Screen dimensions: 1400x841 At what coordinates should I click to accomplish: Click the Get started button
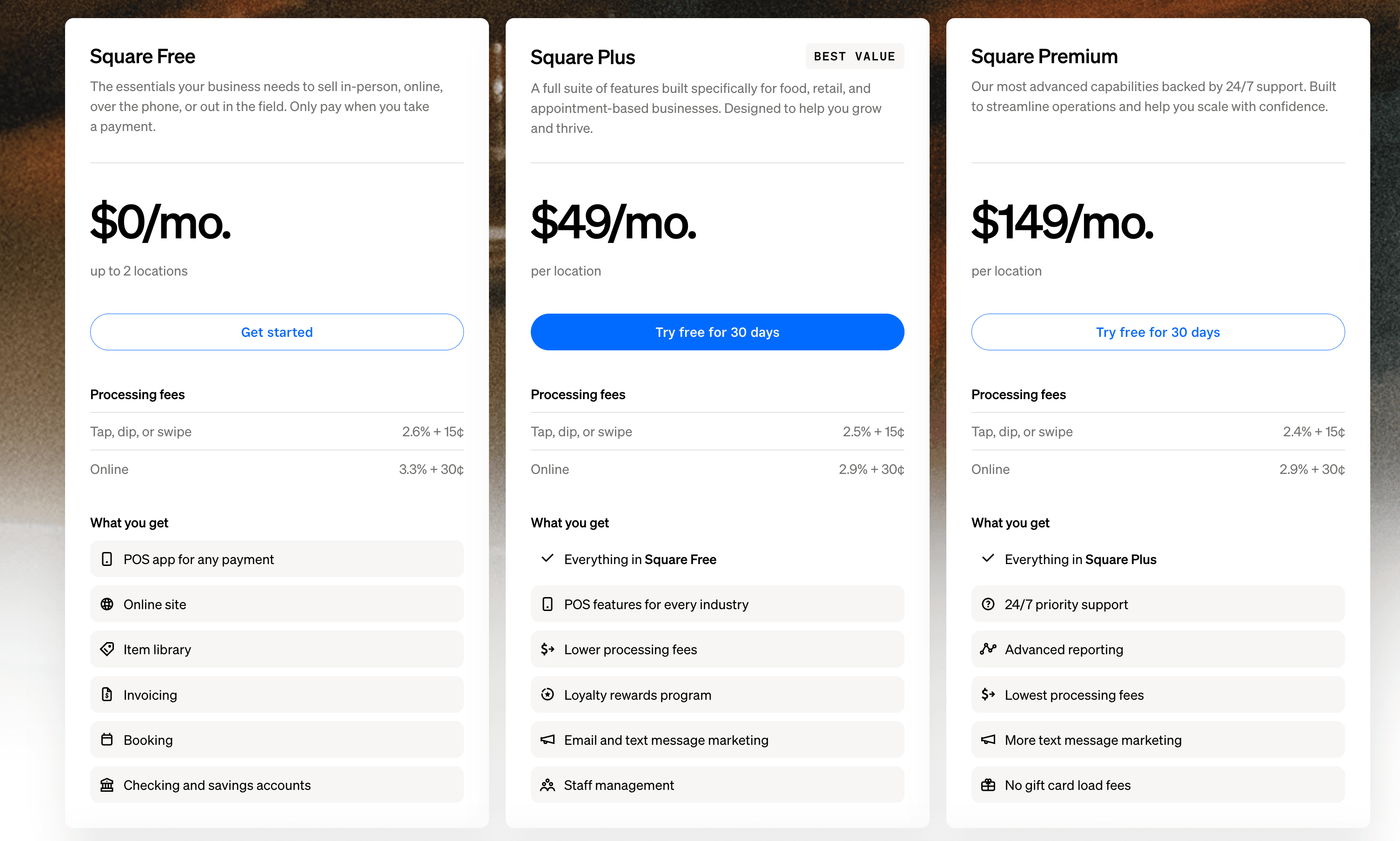pyautogui.click(x=277, y=332)
